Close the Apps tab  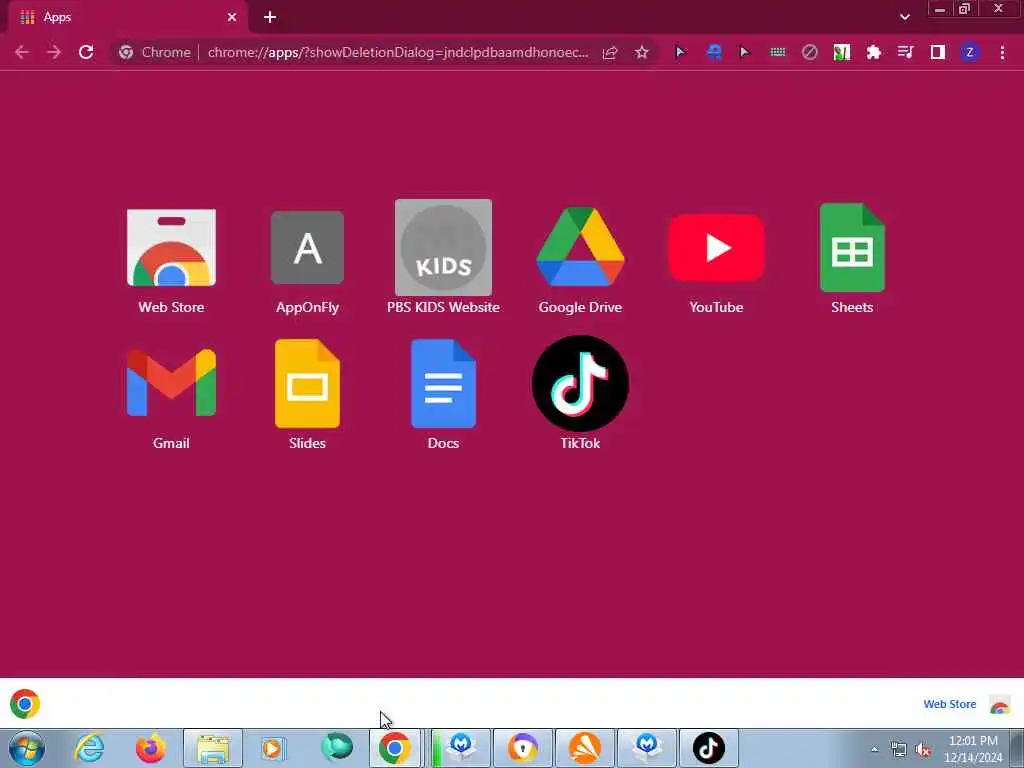coord(232,17)
